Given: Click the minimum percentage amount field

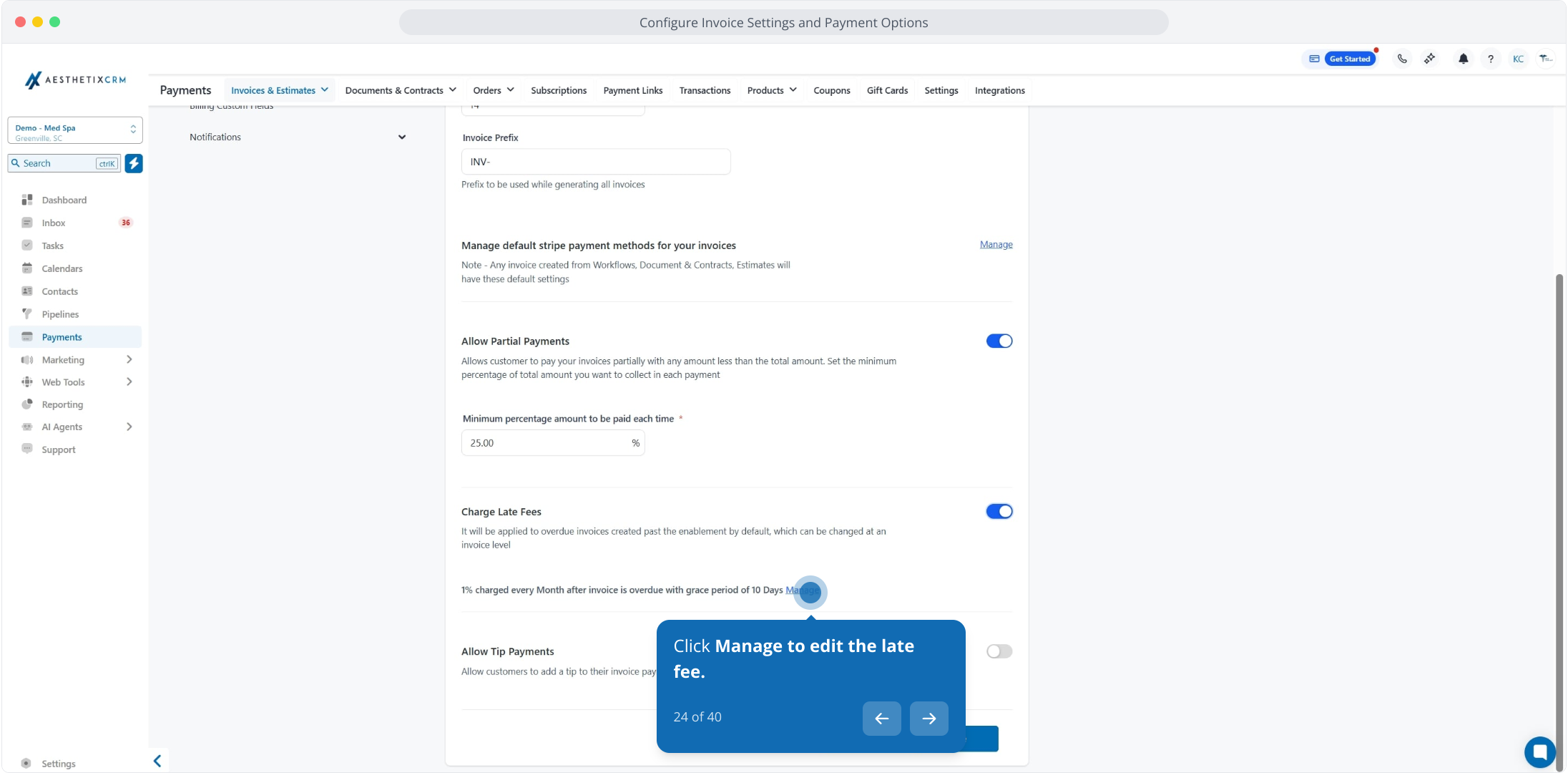Looking at the screenshot, I should pos(545,443).
